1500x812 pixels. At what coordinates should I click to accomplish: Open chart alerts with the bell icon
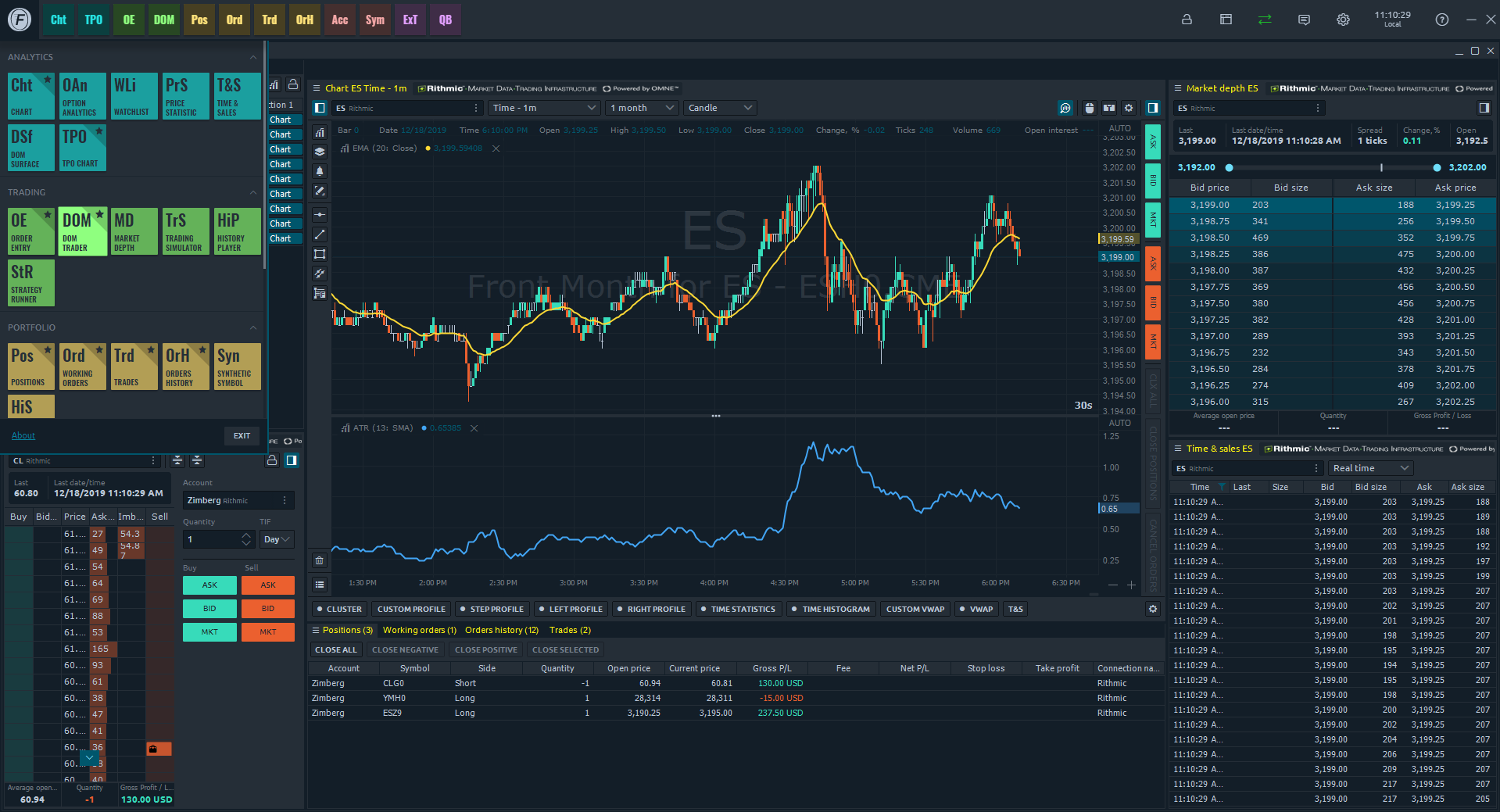320,171
